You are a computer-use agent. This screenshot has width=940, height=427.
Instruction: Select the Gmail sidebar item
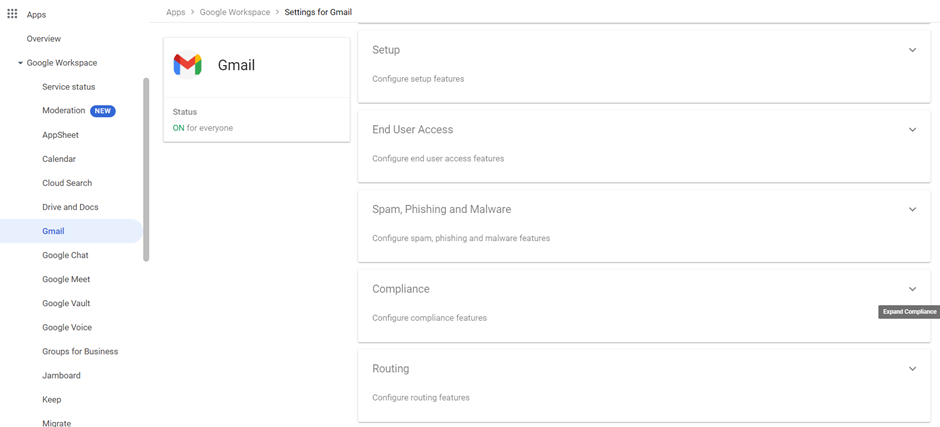pyautogui.click(x=71, y=231)
